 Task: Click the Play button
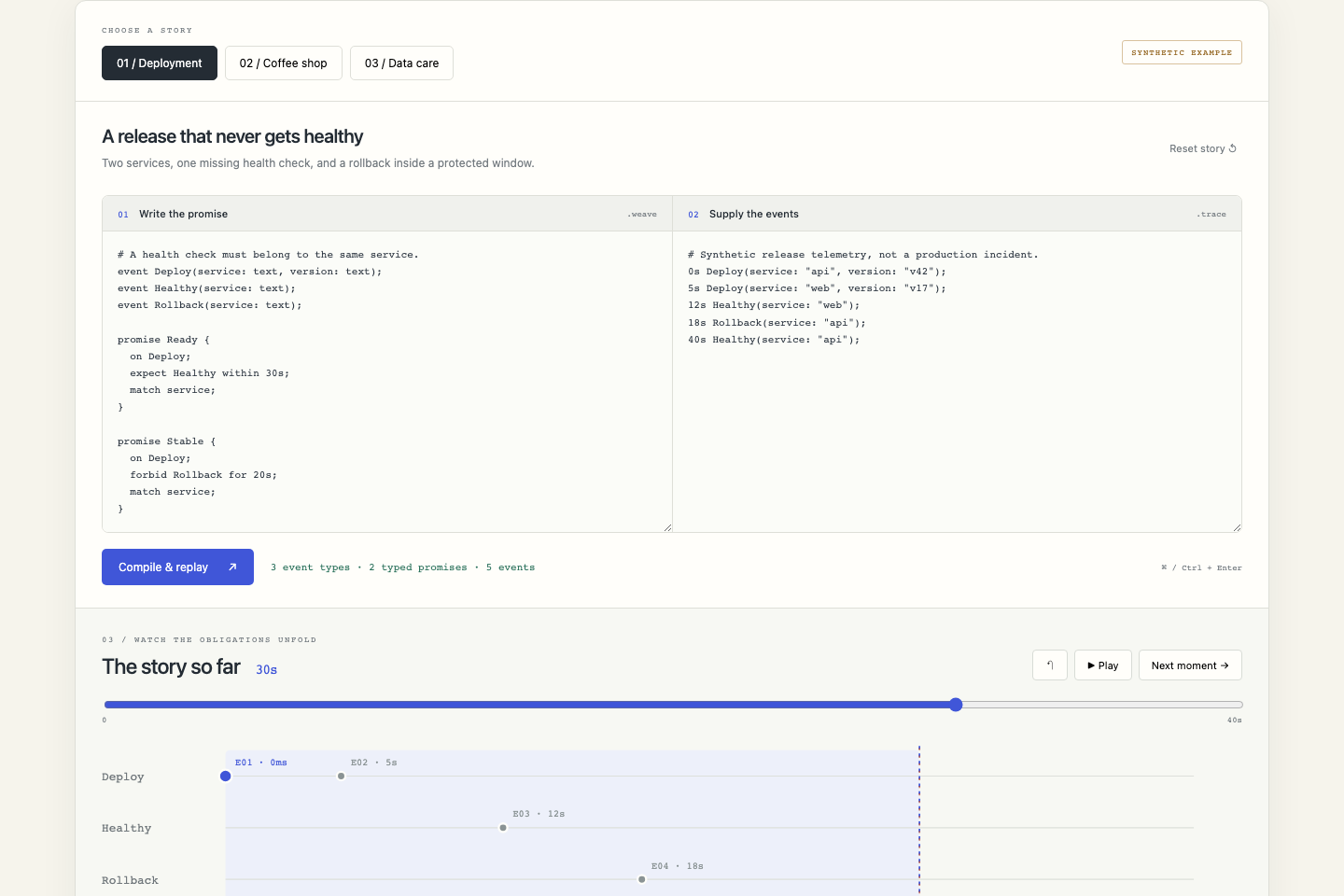coord(1103,665)
